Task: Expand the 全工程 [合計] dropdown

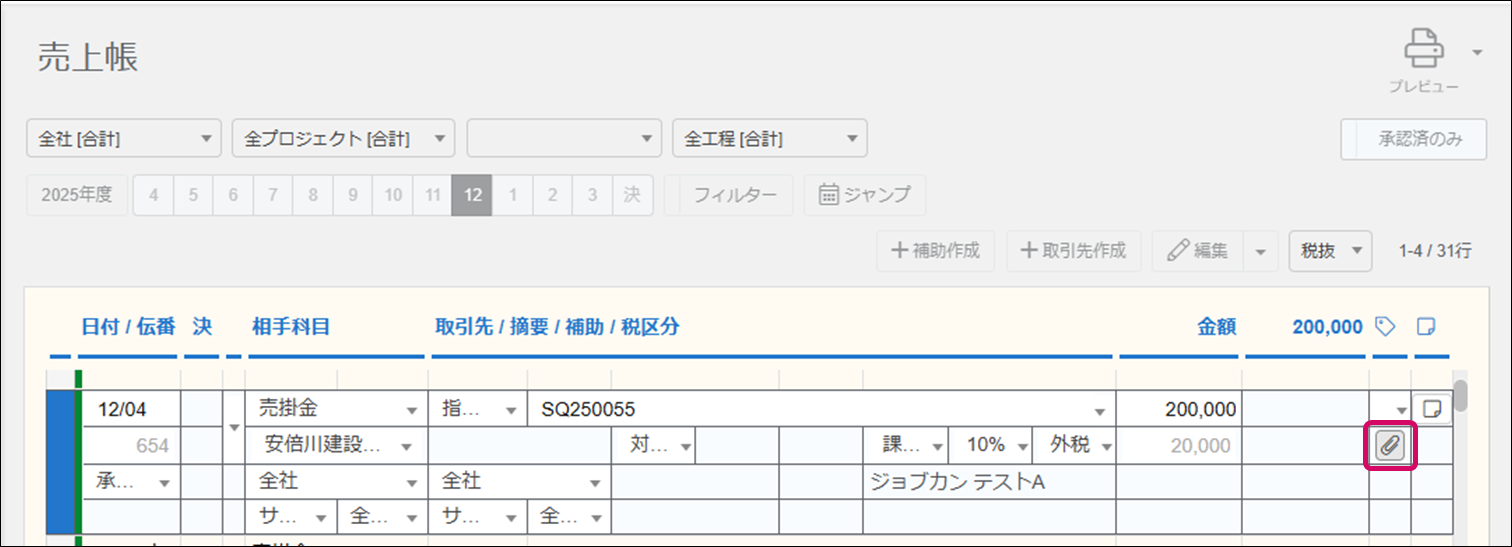Action: (769, 139)
